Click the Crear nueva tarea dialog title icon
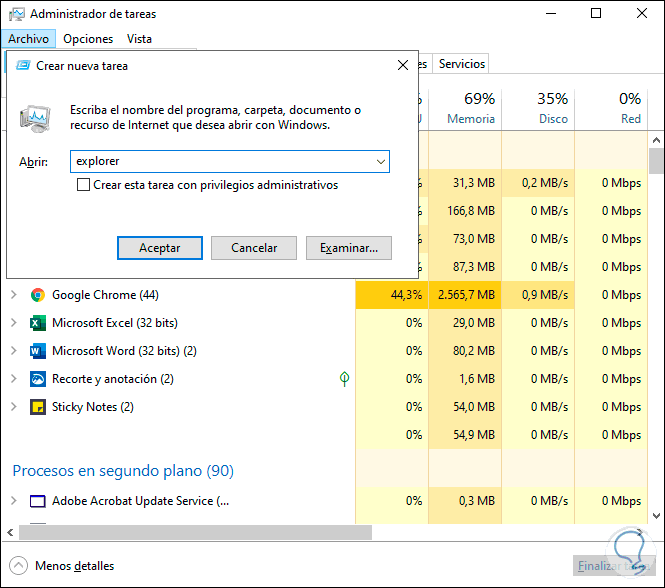Screen dimensions: 665x588 [x=23, y=65]
